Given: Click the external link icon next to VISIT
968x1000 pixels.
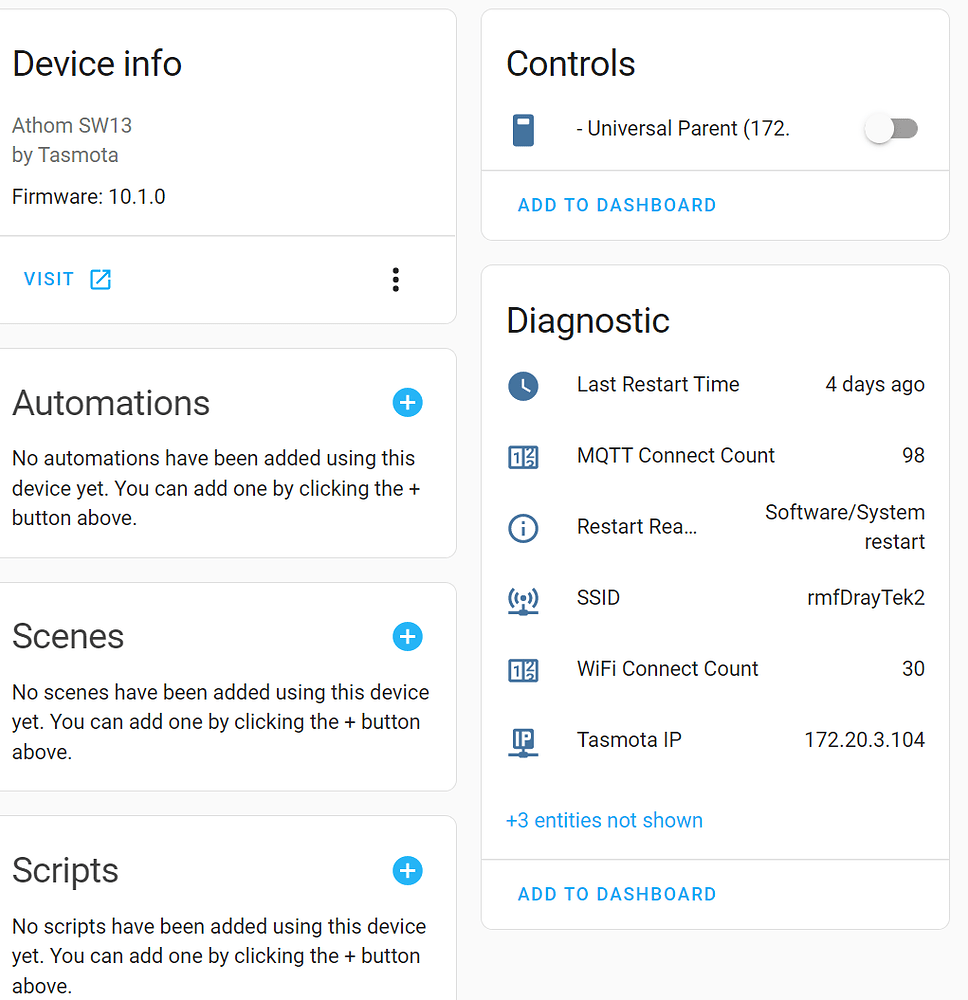Looking at the screenshot, I should [x=100, y=279].
